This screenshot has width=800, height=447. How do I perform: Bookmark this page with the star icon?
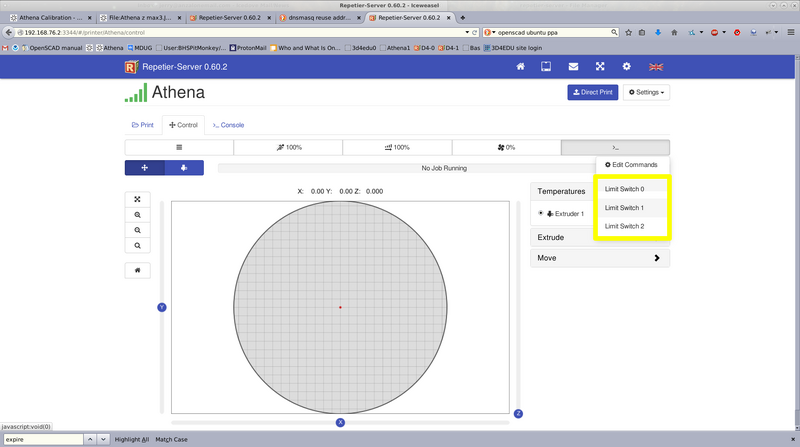pyautogui.click(x=629, y=32)
